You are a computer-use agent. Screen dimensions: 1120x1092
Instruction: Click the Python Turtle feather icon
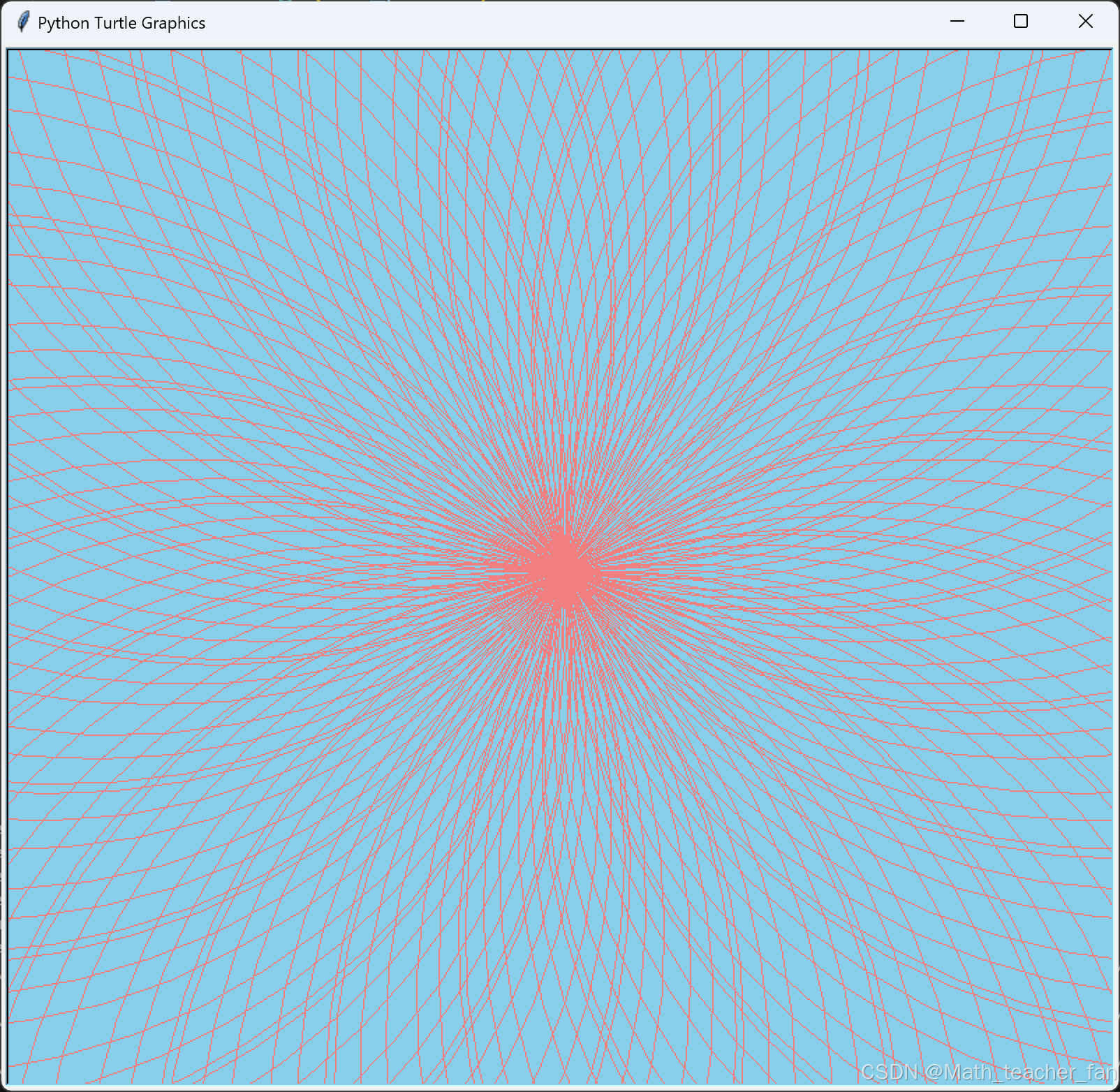pos(22,22)
